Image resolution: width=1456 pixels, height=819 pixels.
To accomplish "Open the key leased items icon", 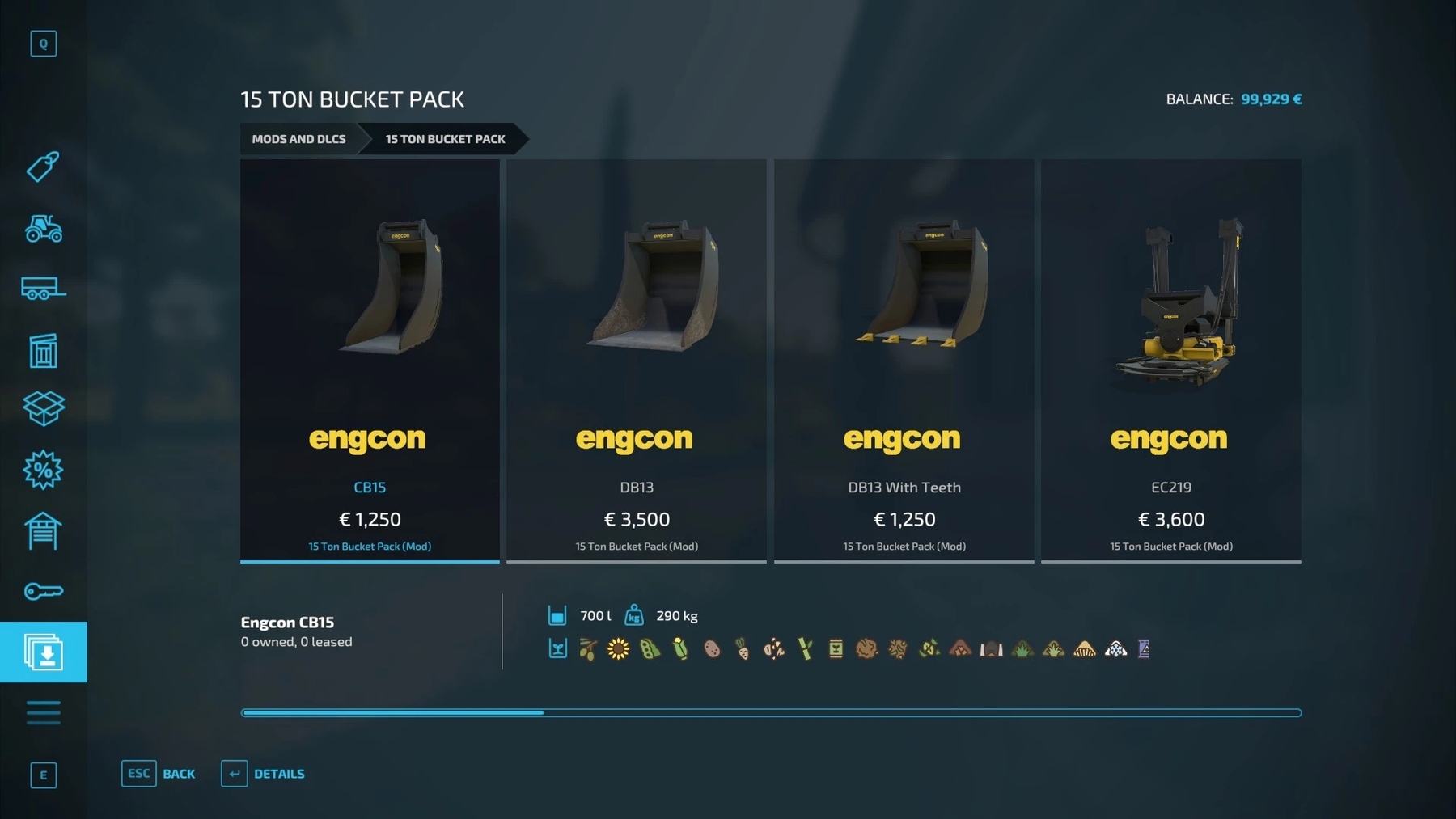I will [44, 592].
